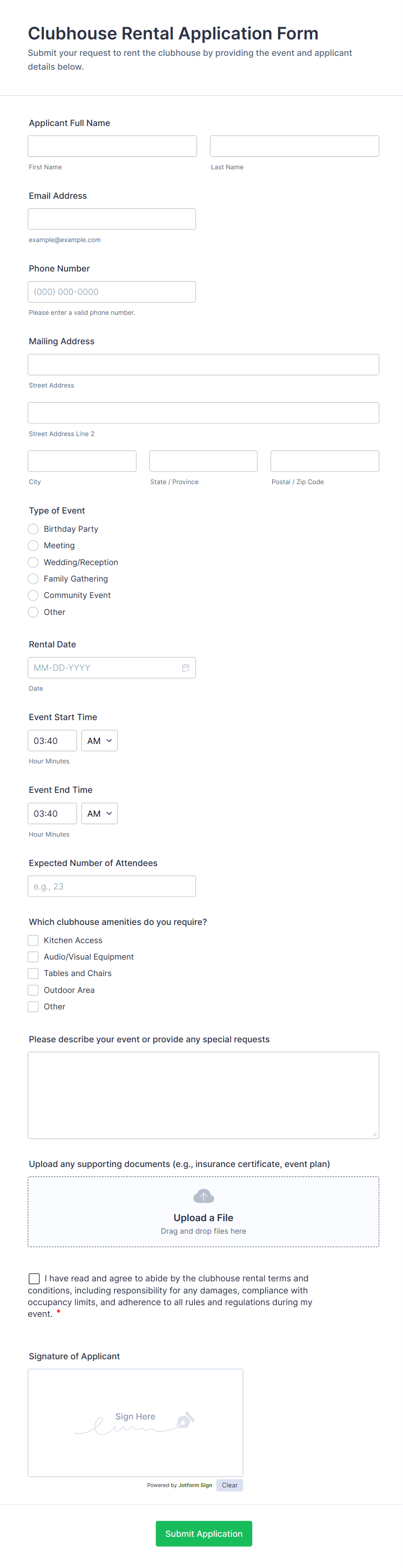
Task: Agree to the clubhouse rental terms checkbox
Action: pos(34,1278)
